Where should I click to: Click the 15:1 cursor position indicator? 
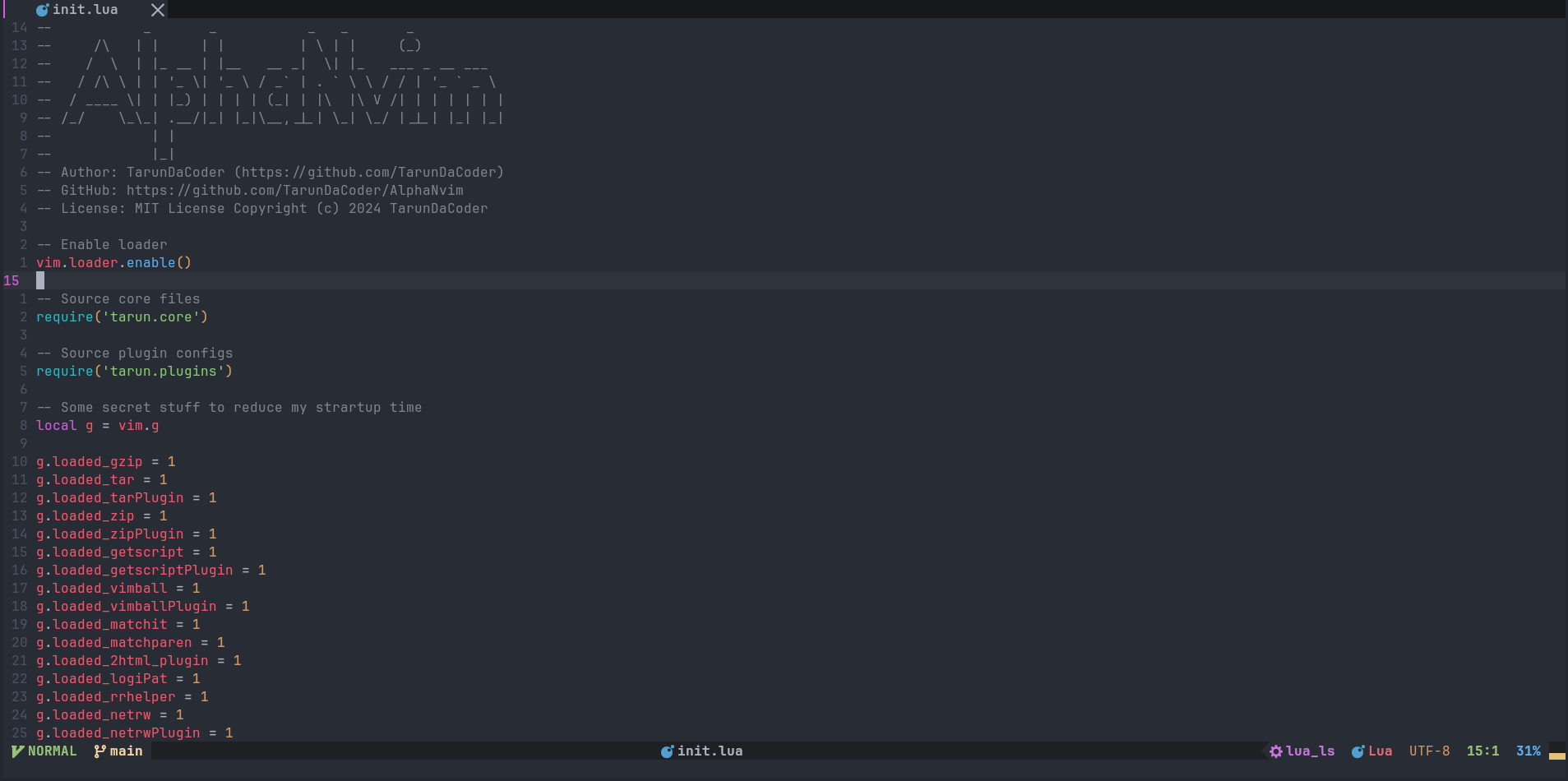(1483, 751)
